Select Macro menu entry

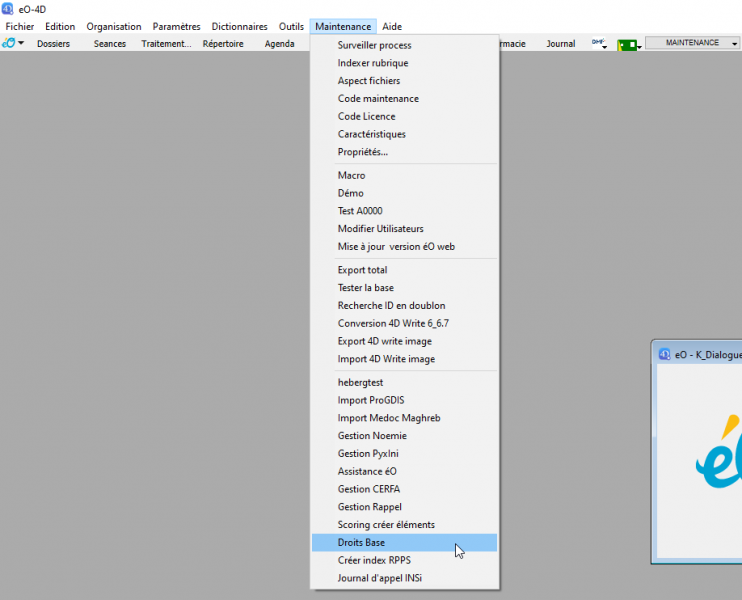pos(405,176)
